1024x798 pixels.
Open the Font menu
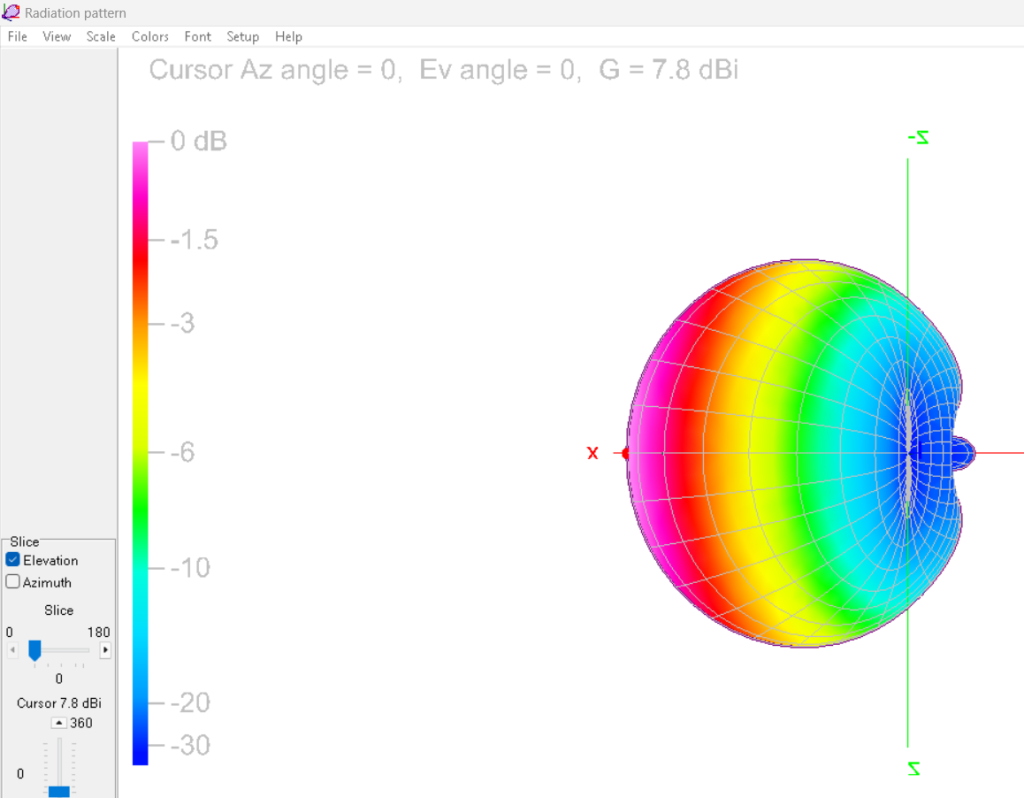pos(198,37)
